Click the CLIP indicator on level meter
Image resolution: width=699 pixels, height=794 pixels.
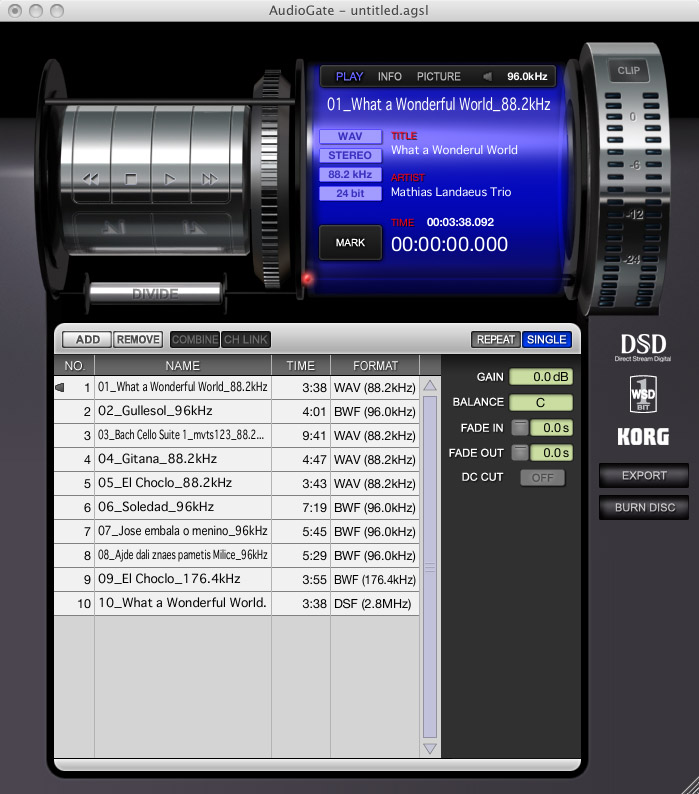[628, 71]
